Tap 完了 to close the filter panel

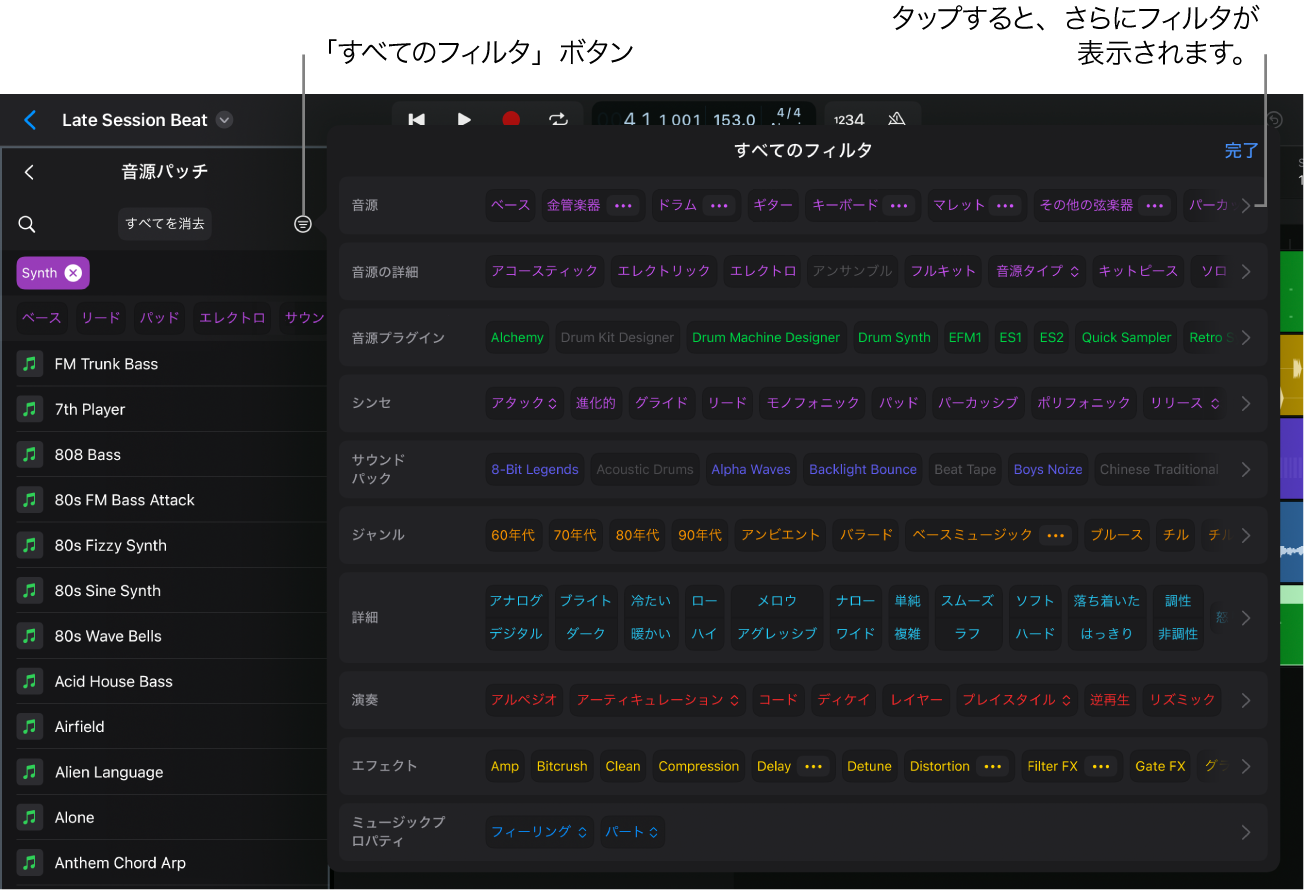(1241, 150)
